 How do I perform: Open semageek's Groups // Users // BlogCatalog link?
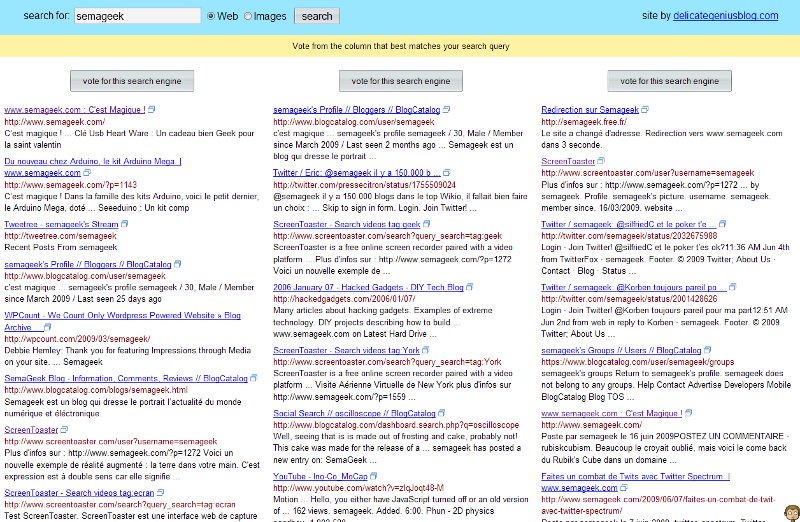pos(621,350)
